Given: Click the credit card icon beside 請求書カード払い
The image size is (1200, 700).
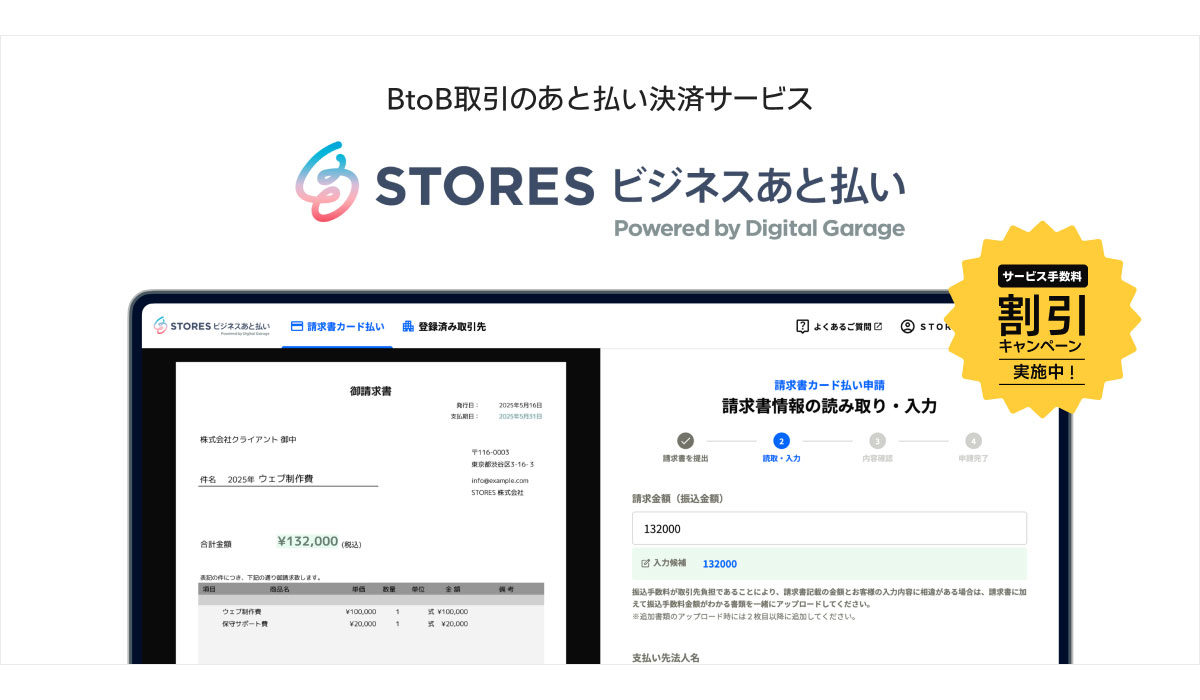Looking at the screenshot, I should (x=296, y=326).
